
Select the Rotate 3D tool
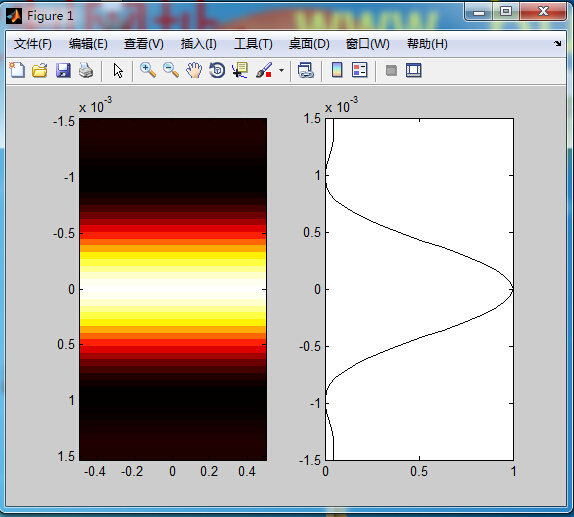[x=217, y=70]
